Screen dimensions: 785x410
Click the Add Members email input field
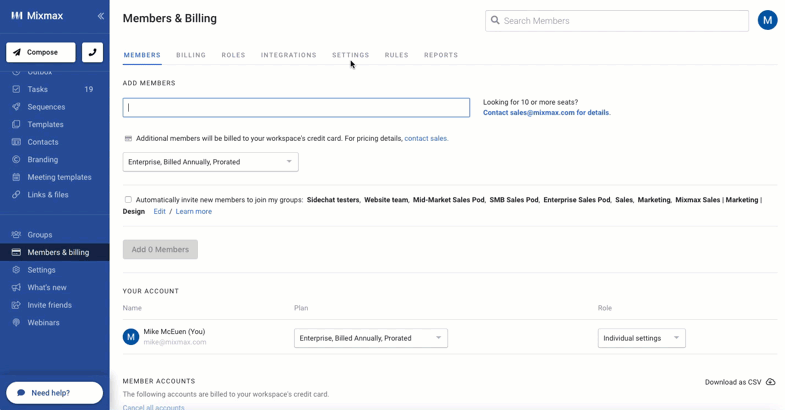pos(296,108)
